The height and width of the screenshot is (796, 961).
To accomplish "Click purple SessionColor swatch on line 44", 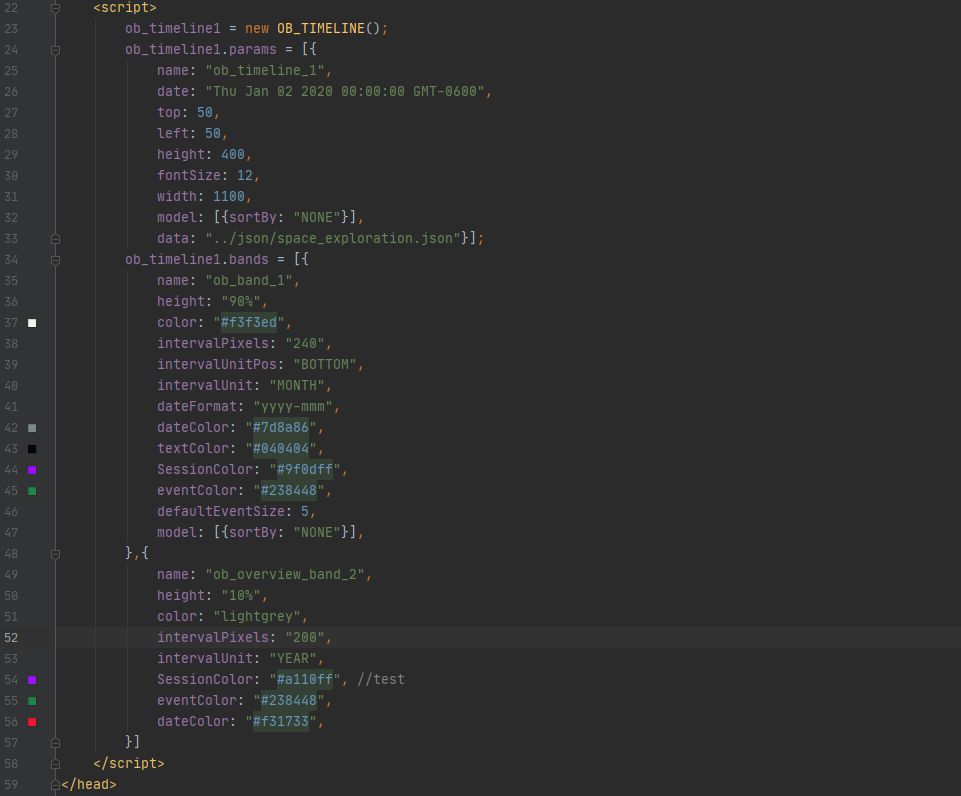I will click(32, 470).
